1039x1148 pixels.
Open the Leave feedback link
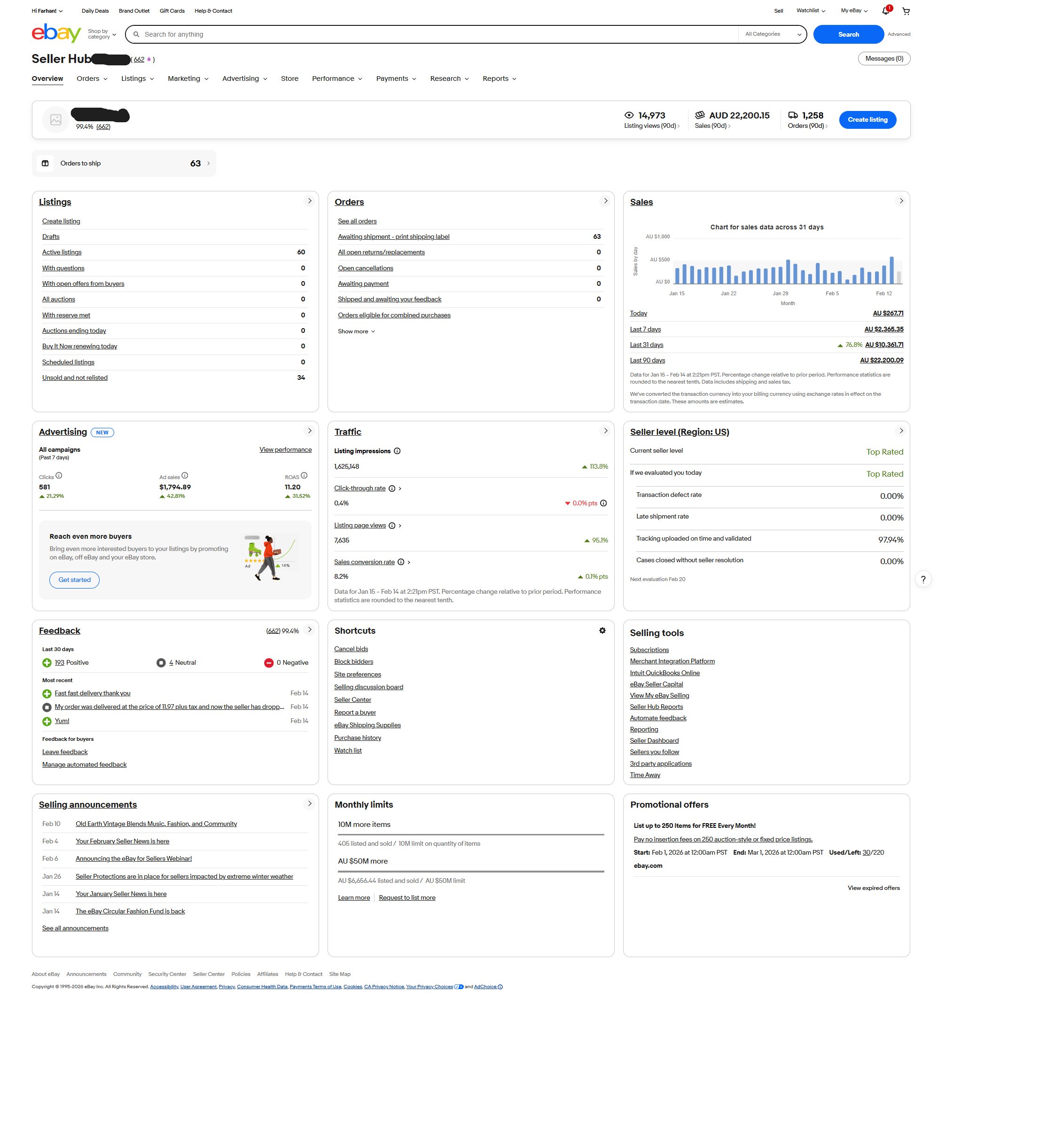point(64,752)
